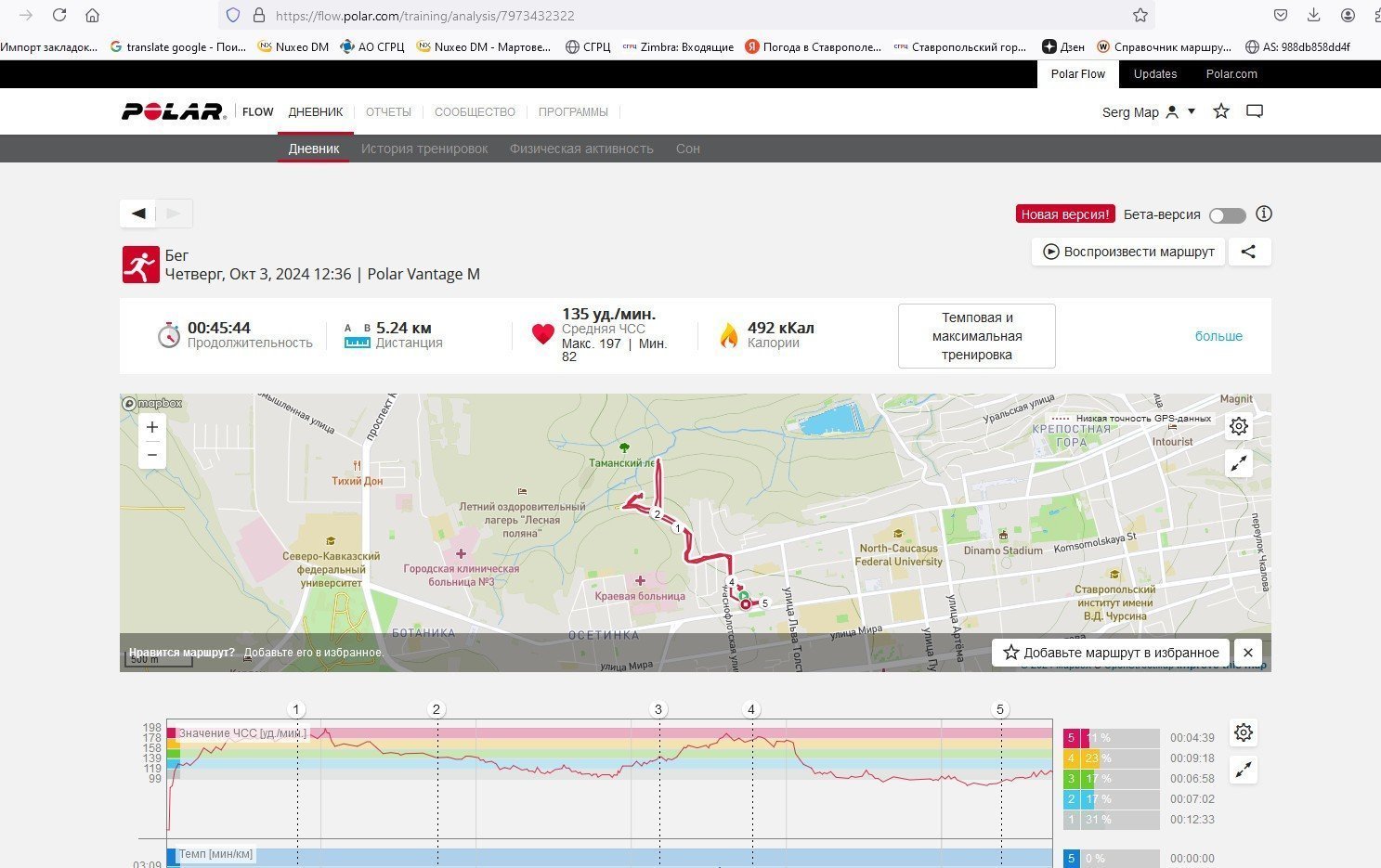Viewport: 1381px width, 868px height.
Task: Click the Polar logo
Action: pyautogui.click(x=174, y=111)
